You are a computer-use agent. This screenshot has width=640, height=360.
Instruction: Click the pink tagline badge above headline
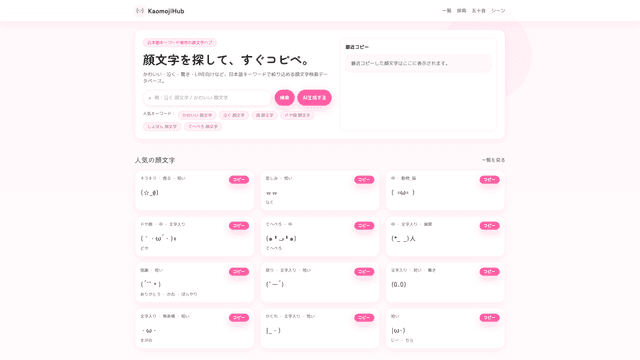coord(180,42)
